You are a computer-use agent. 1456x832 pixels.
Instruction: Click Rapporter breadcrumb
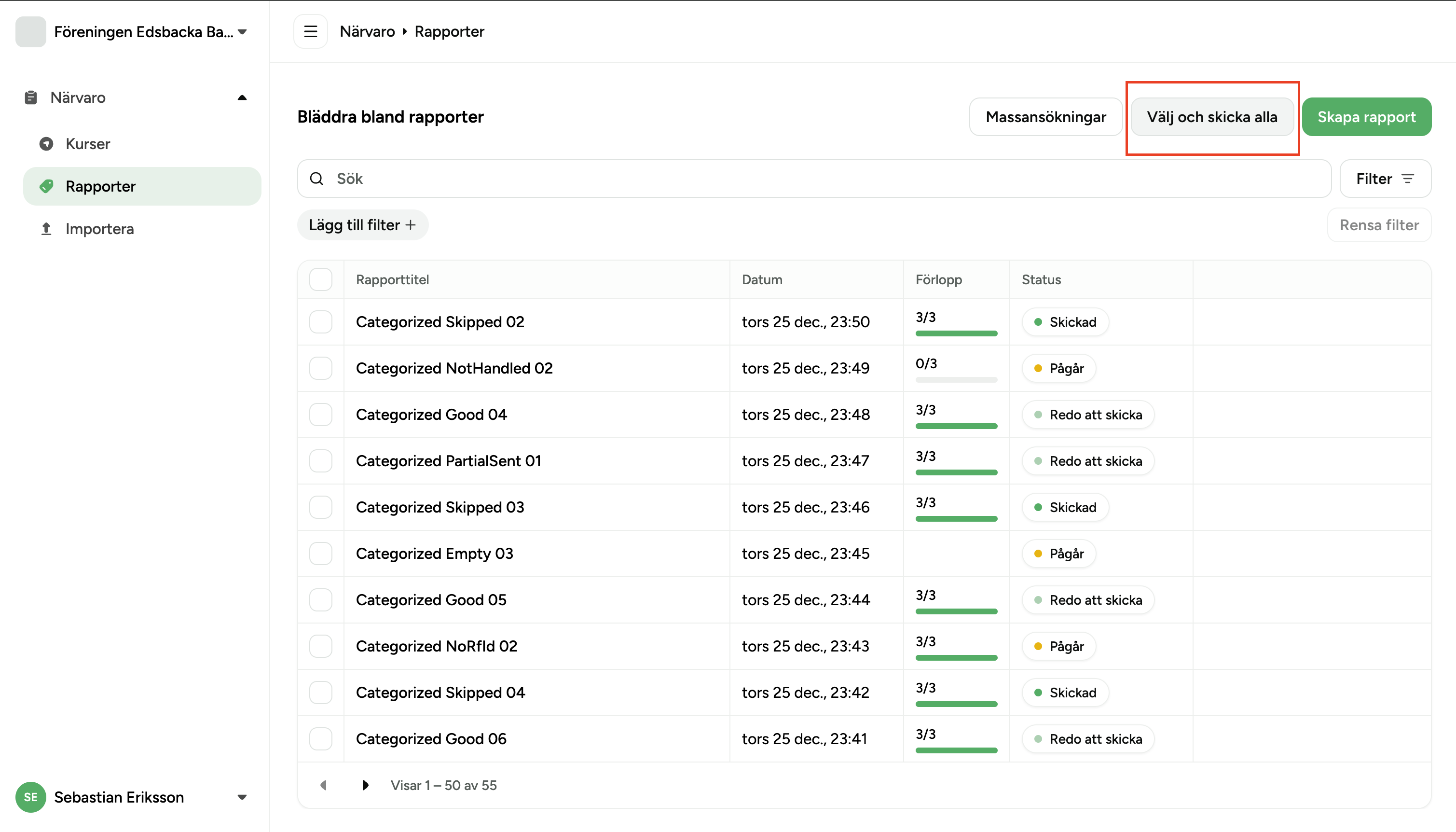pyautogui.click(x=450, y=31)
